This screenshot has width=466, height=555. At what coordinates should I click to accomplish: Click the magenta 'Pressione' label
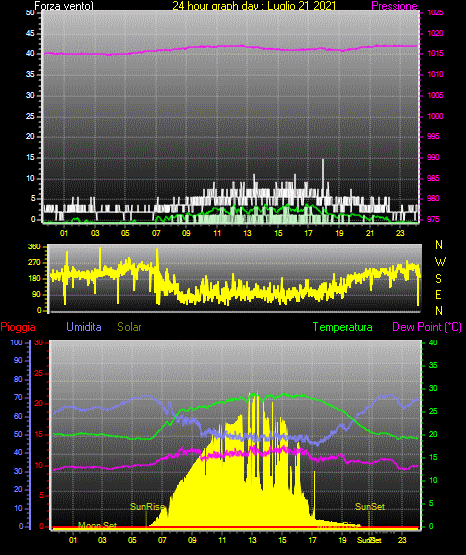click(394, 6)
